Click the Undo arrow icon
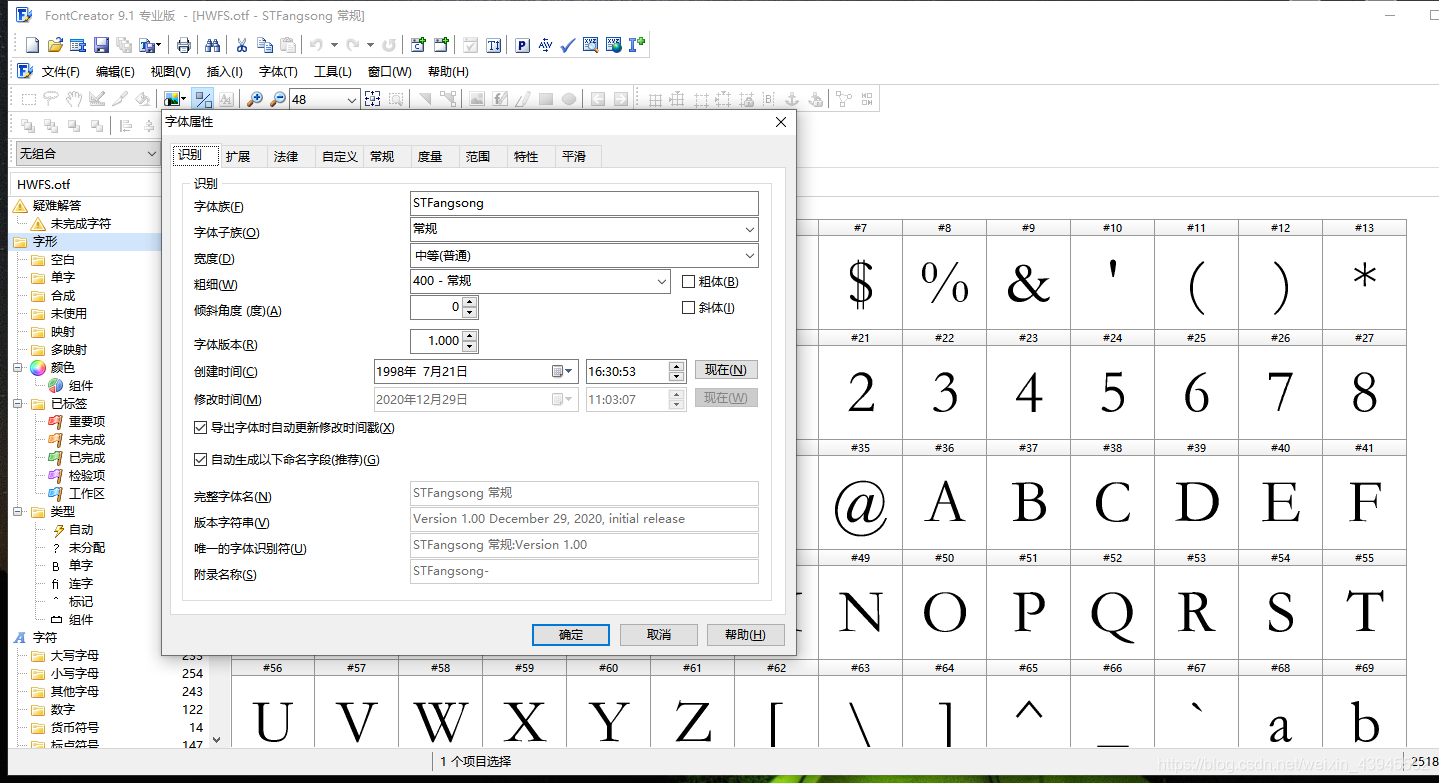The height and width of the screenshot is (783, 1439). click(x=316, y=45)
